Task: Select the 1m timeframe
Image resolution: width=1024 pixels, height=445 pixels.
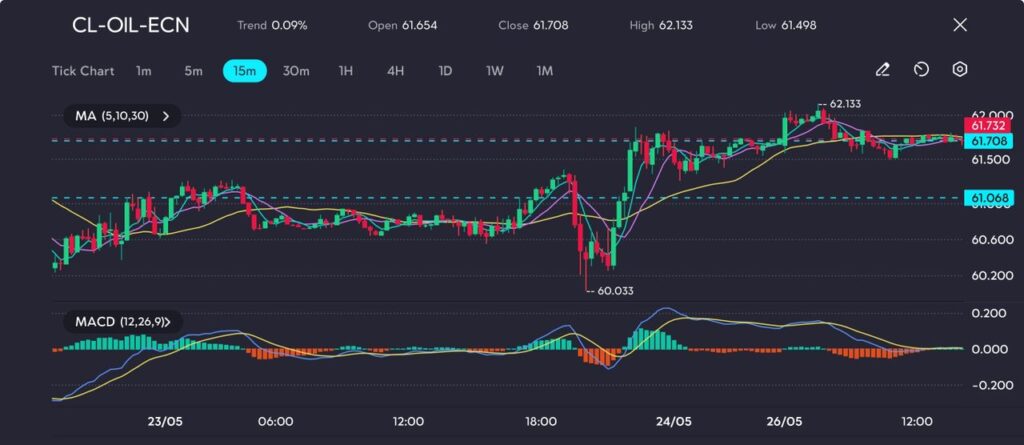Action: point(144,71)
